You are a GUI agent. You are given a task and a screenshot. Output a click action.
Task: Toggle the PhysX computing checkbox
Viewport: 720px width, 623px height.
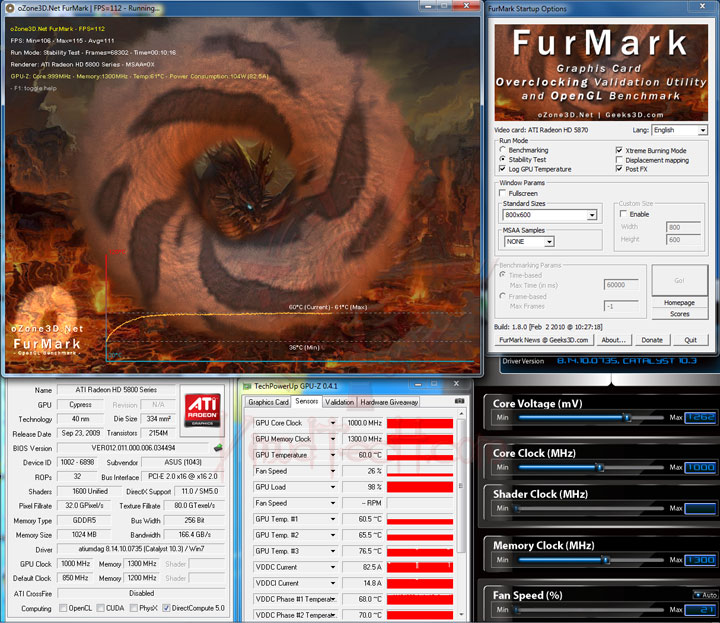click(x=134, y=608)
